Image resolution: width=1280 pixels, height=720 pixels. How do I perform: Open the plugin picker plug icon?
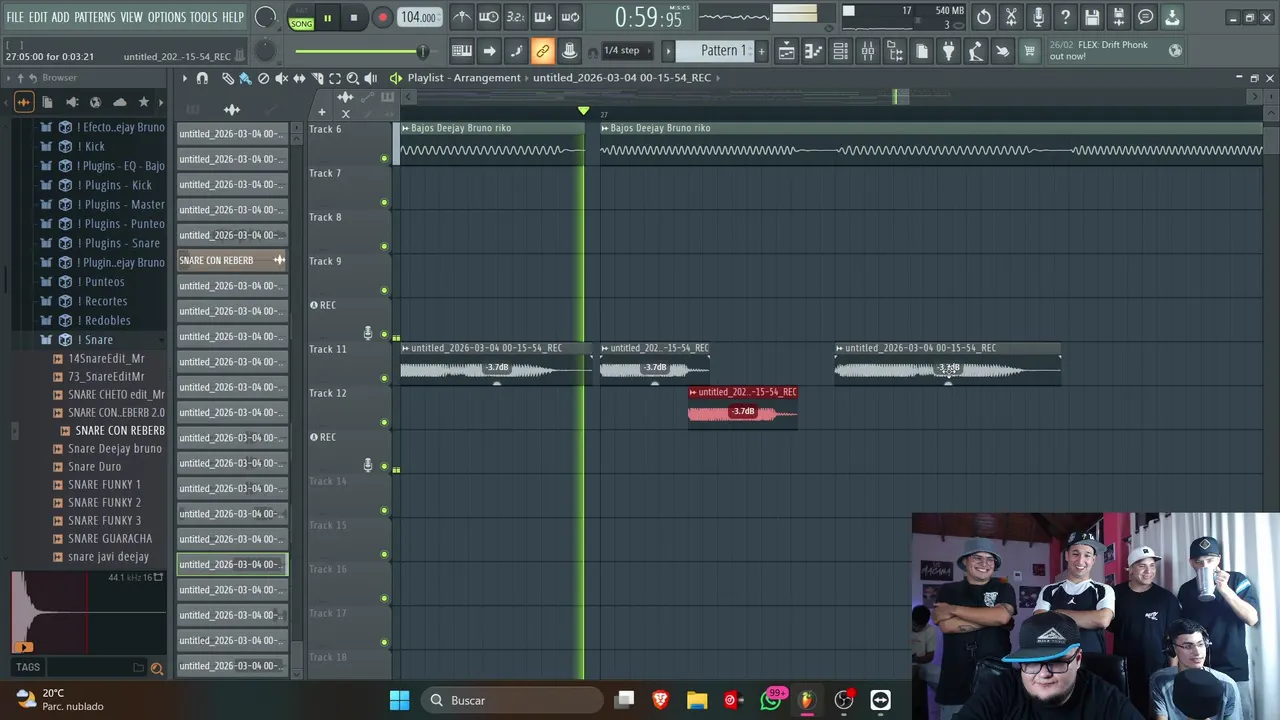(948, 51)
